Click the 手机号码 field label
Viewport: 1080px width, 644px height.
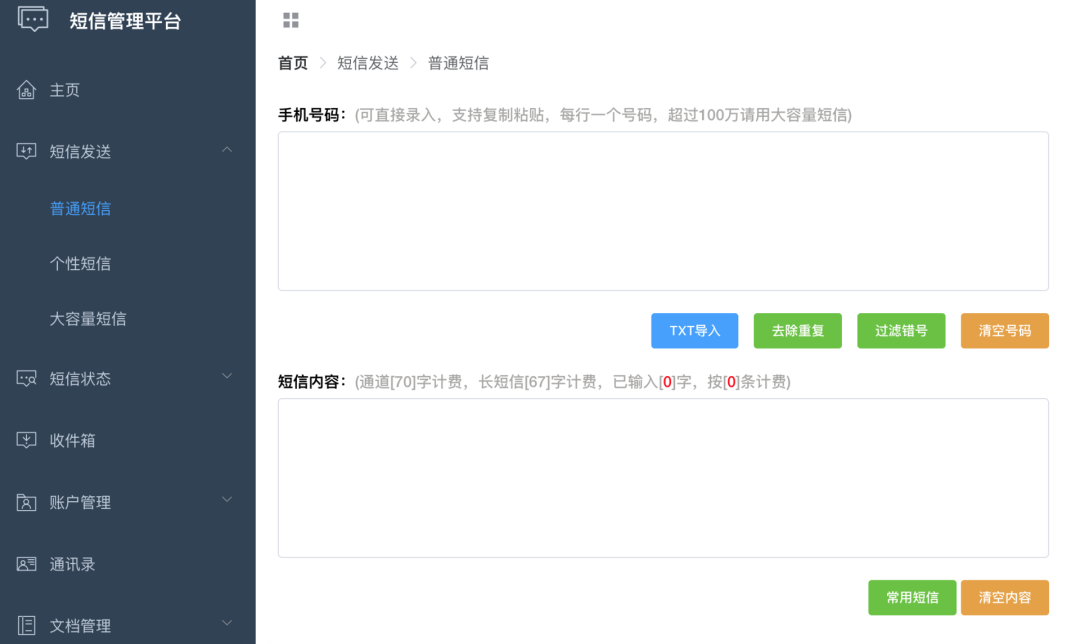tap(312, 115)
